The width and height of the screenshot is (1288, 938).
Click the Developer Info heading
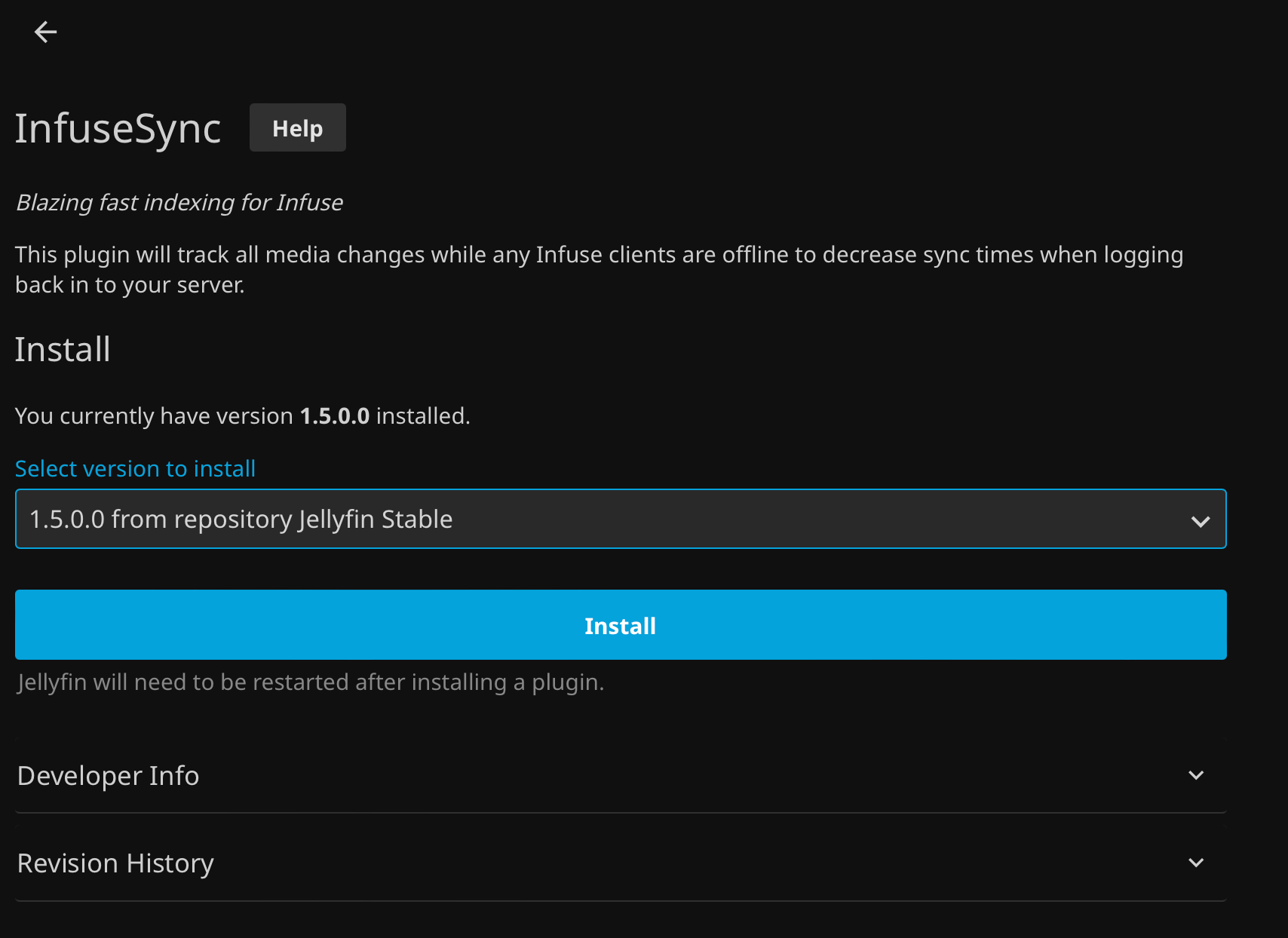point(108,775)
